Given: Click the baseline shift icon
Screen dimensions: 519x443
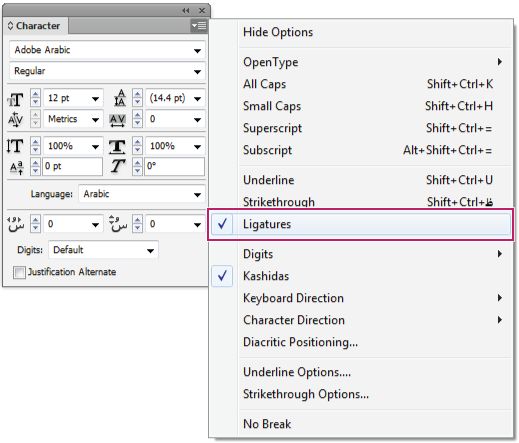Looking at the screenshot, I should (16, 167).
